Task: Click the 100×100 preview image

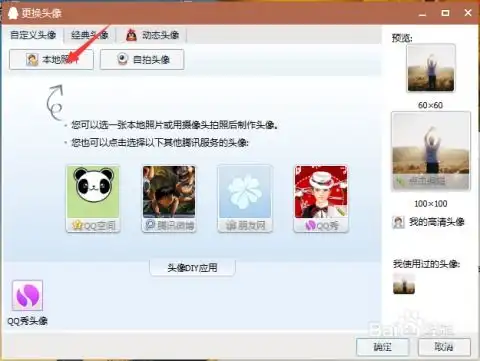Action: pyautogui.click(x=431, y=151)
